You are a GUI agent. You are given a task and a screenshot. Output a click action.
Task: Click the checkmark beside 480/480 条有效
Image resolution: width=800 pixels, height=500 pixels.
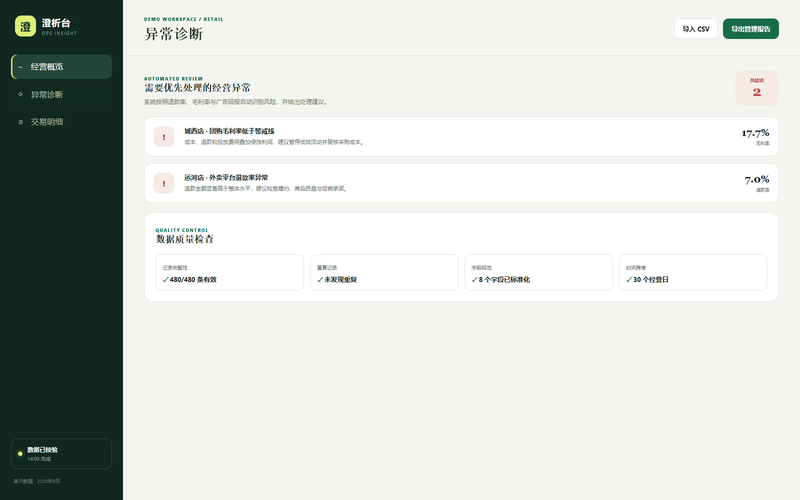[165, 280]
